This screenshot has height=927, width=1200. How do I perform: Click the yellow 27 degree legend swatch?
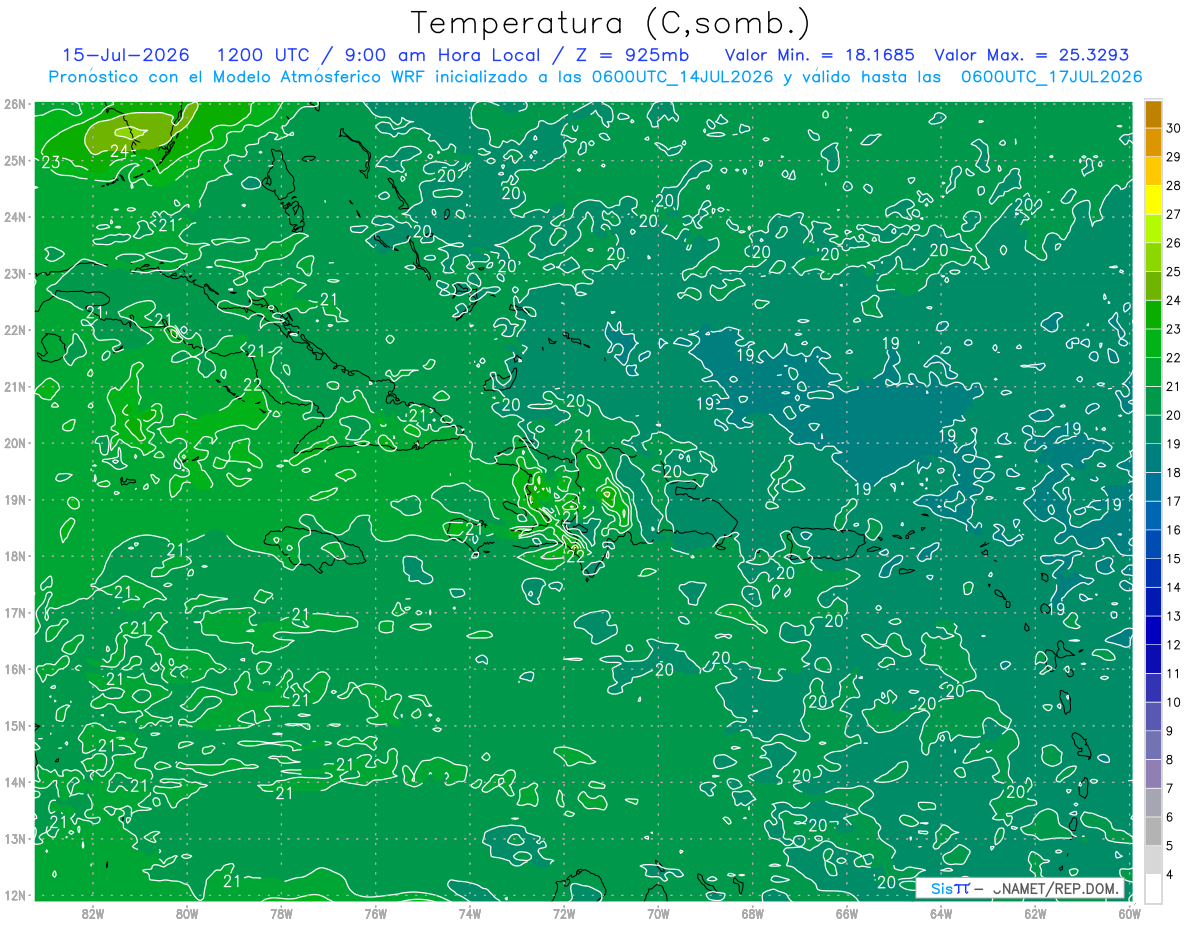pos(1153,200)
